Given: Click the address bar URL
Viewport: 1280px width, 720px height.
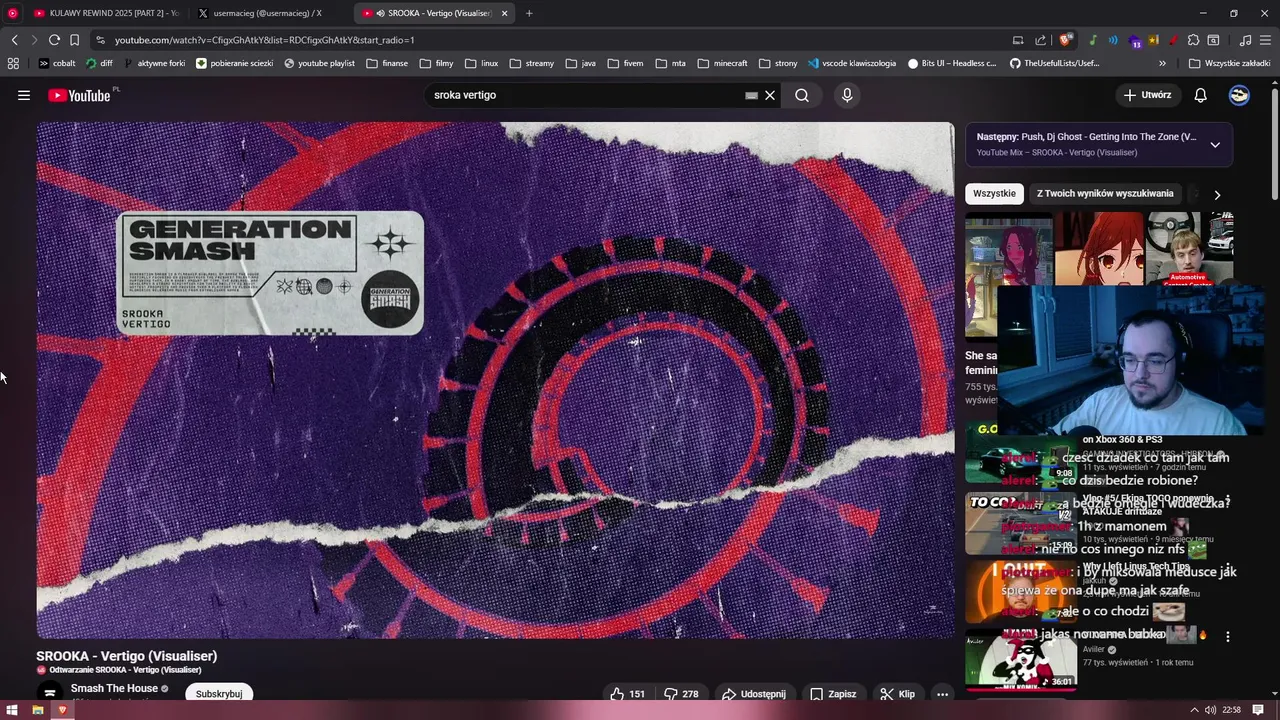Looking at the screenshot, I should pos(265,40).
